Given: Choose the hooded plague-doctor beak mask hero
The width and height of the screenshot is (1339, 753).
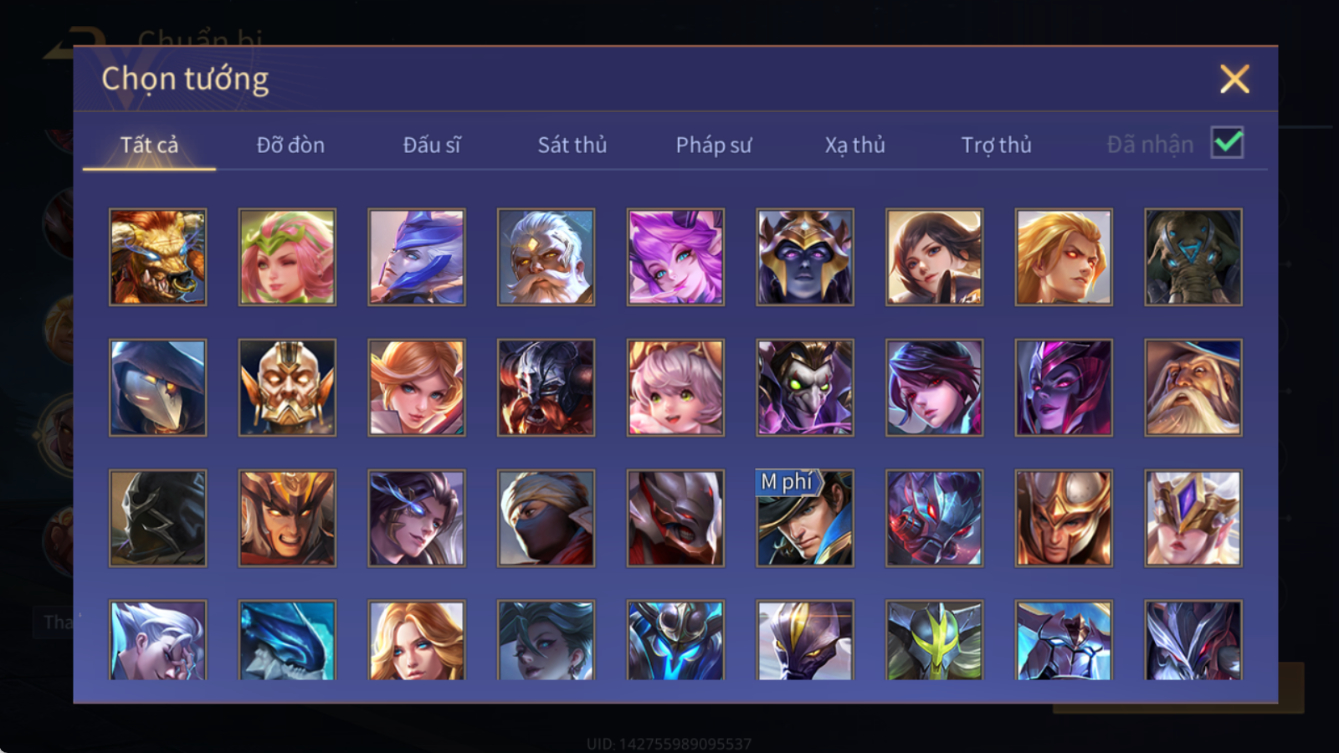Looking at the screenshot, I should [158, 387].
